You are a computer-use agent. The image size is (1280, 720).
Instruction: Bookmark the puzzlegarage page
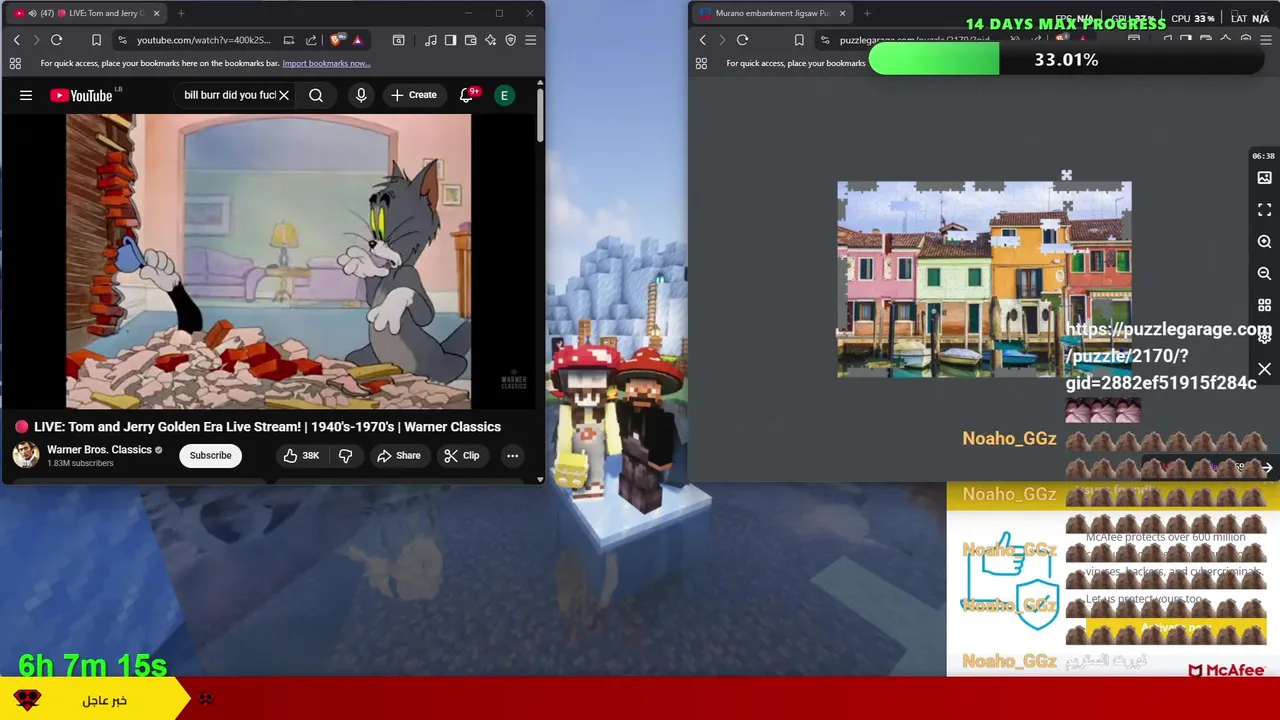click(798, 40)
